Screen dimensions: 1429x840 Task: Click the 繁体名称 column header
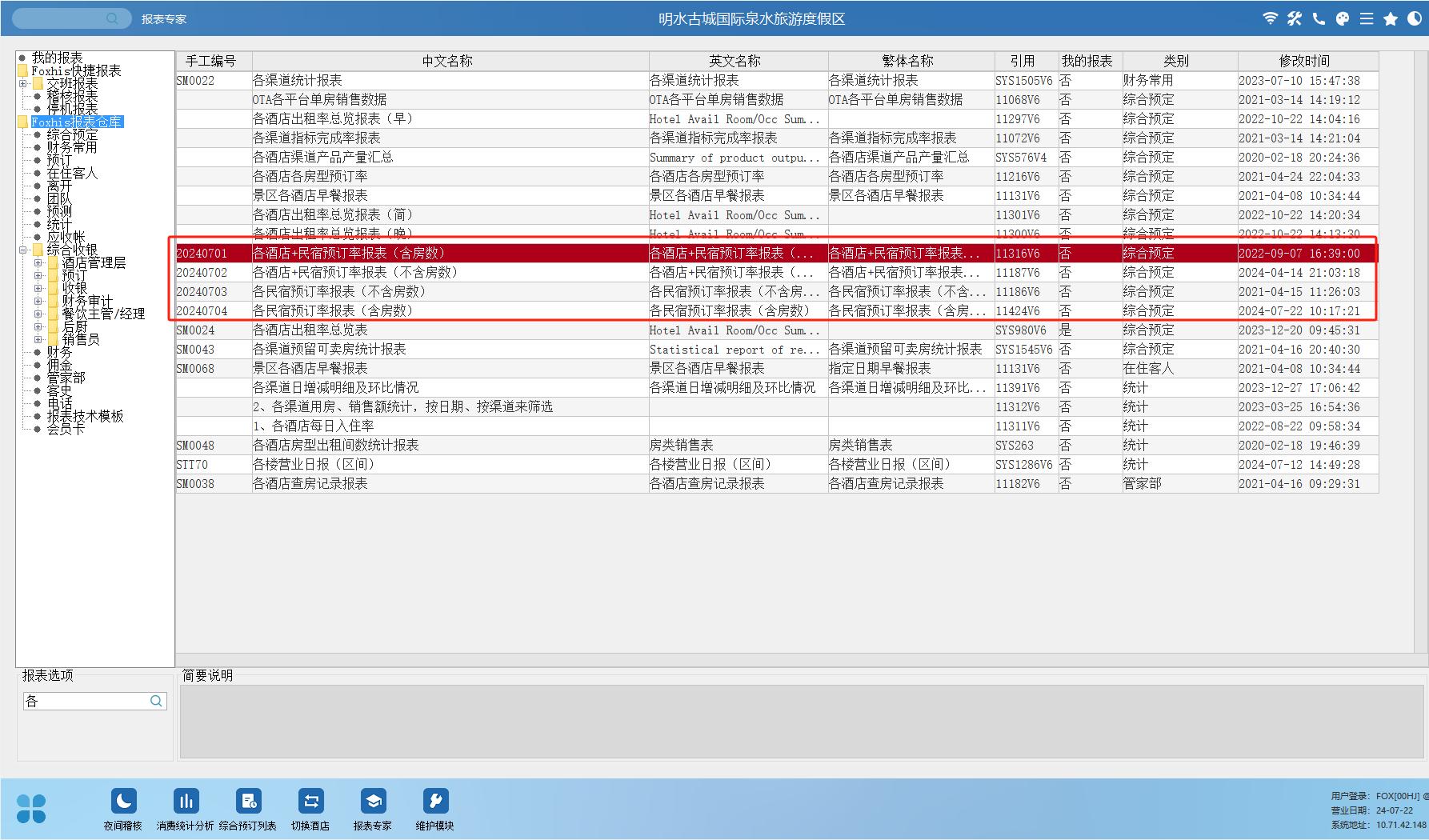911,61
